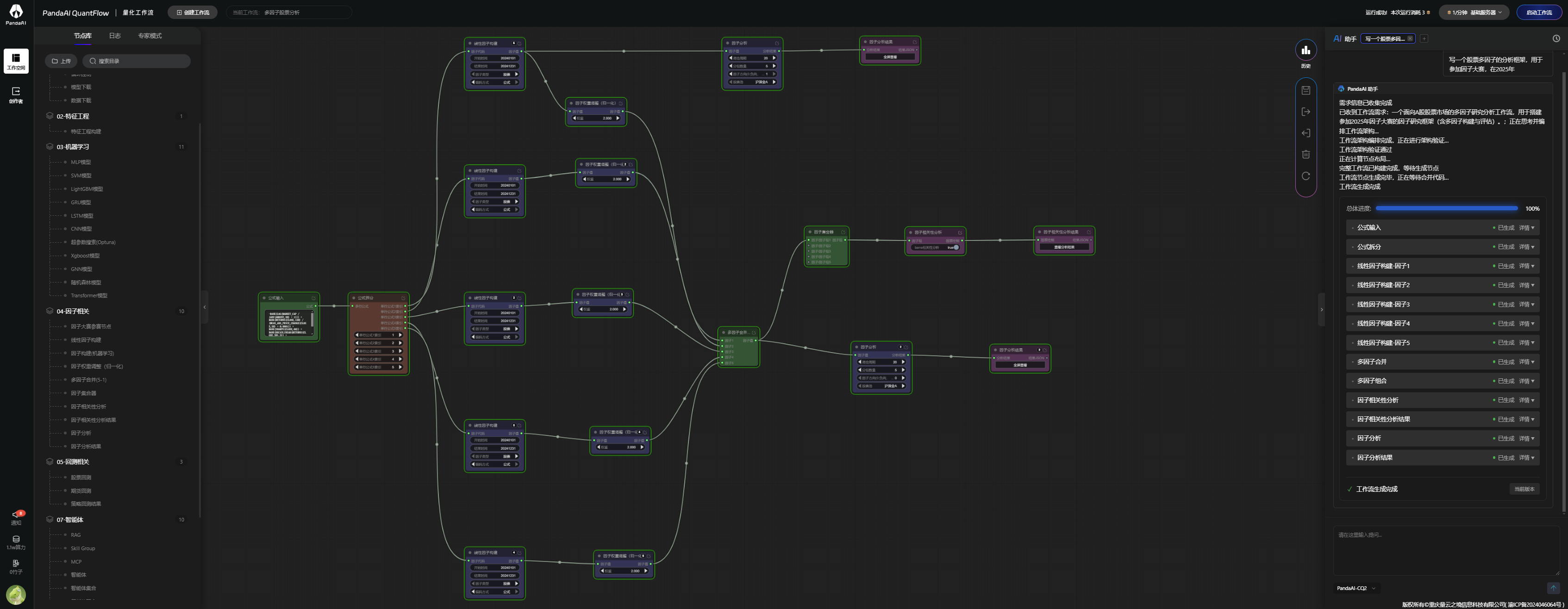Open the 历史 bar chart button
Viewport: 1568px width, 609px height.
click(x=1306, y=50)
